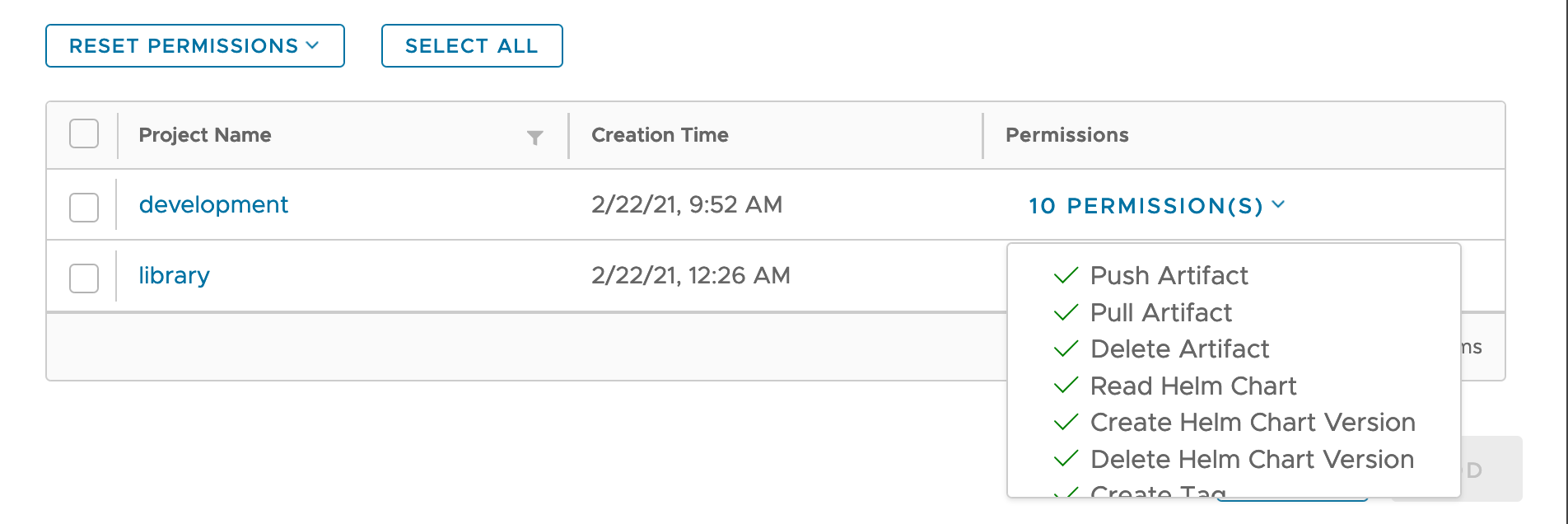Click the Push Artifact checkmark icon

click(1066, 275)
